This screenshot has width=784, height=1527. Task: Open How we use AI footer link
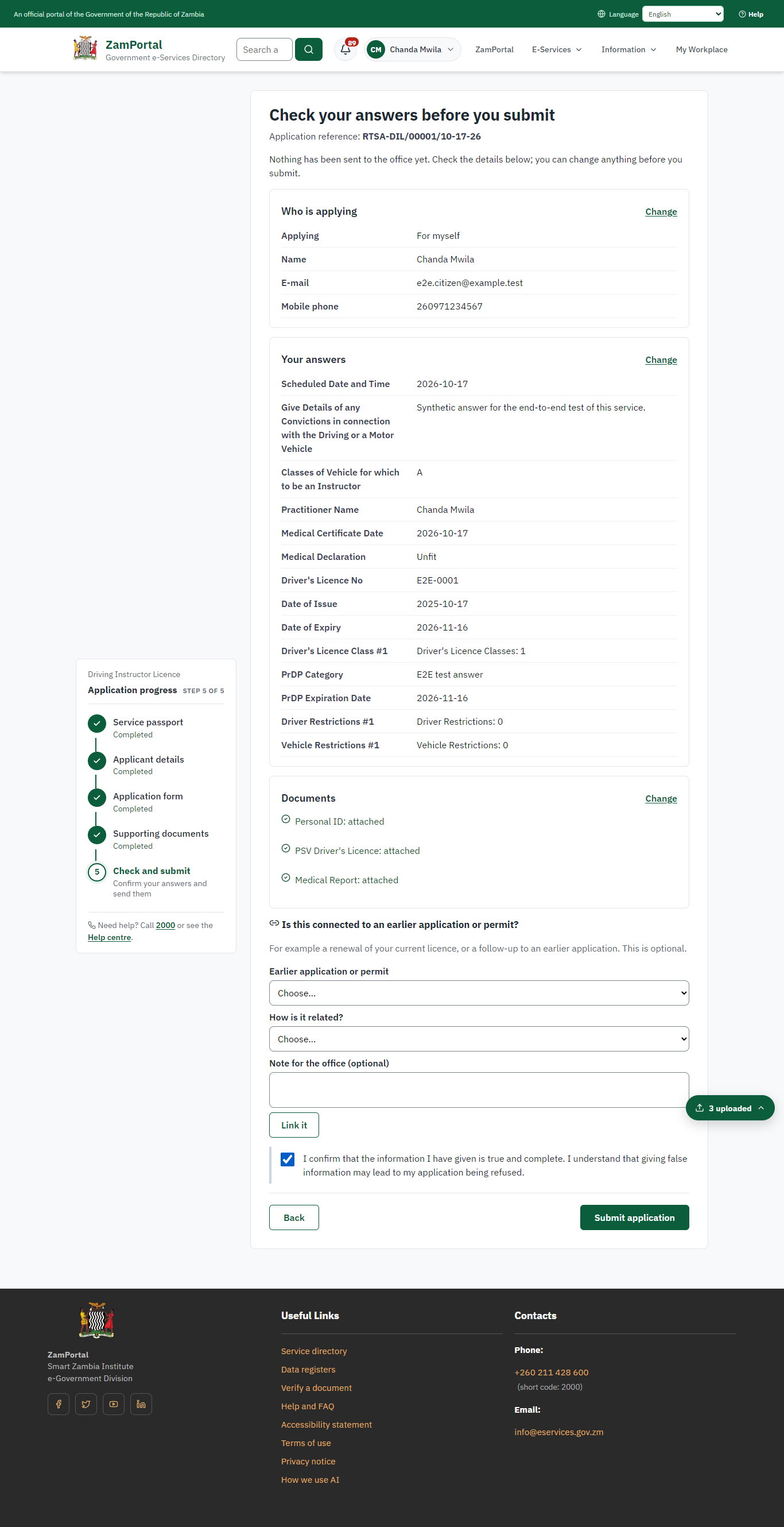click(310, 1479)
